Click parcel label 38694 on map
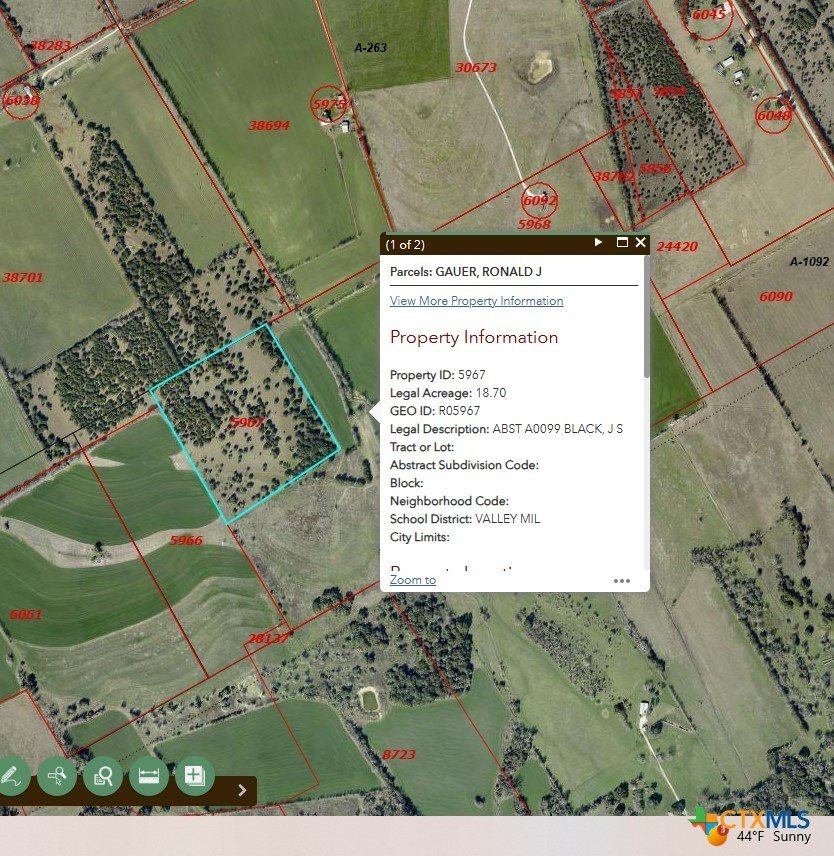The image size is (834, 856). (269, 125)
